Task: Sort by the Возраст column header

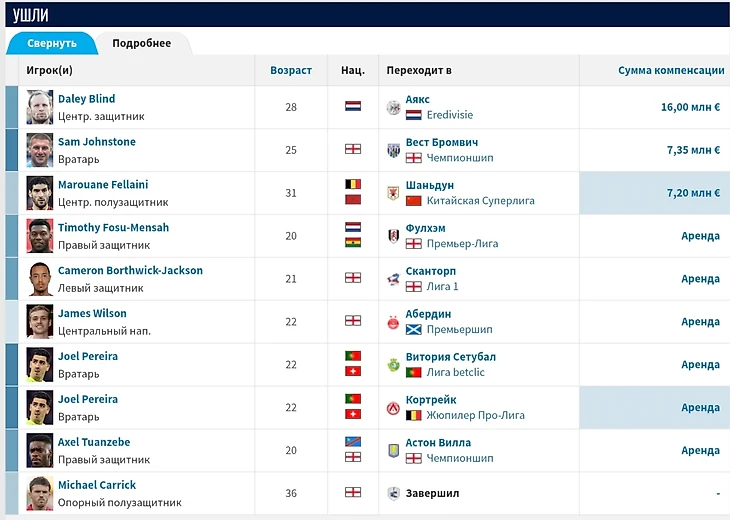Action: pos(291,71)
